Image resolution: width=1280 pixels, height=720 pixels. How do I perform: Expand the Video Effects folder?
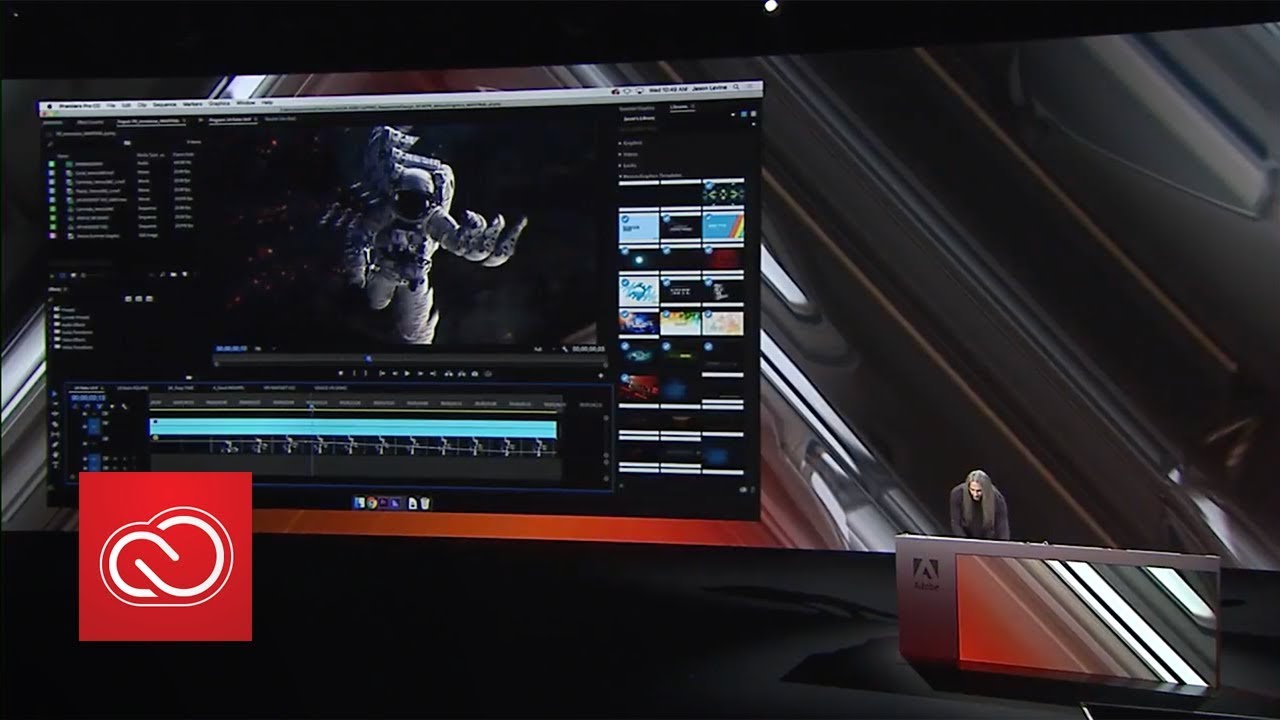coord(51,339)
